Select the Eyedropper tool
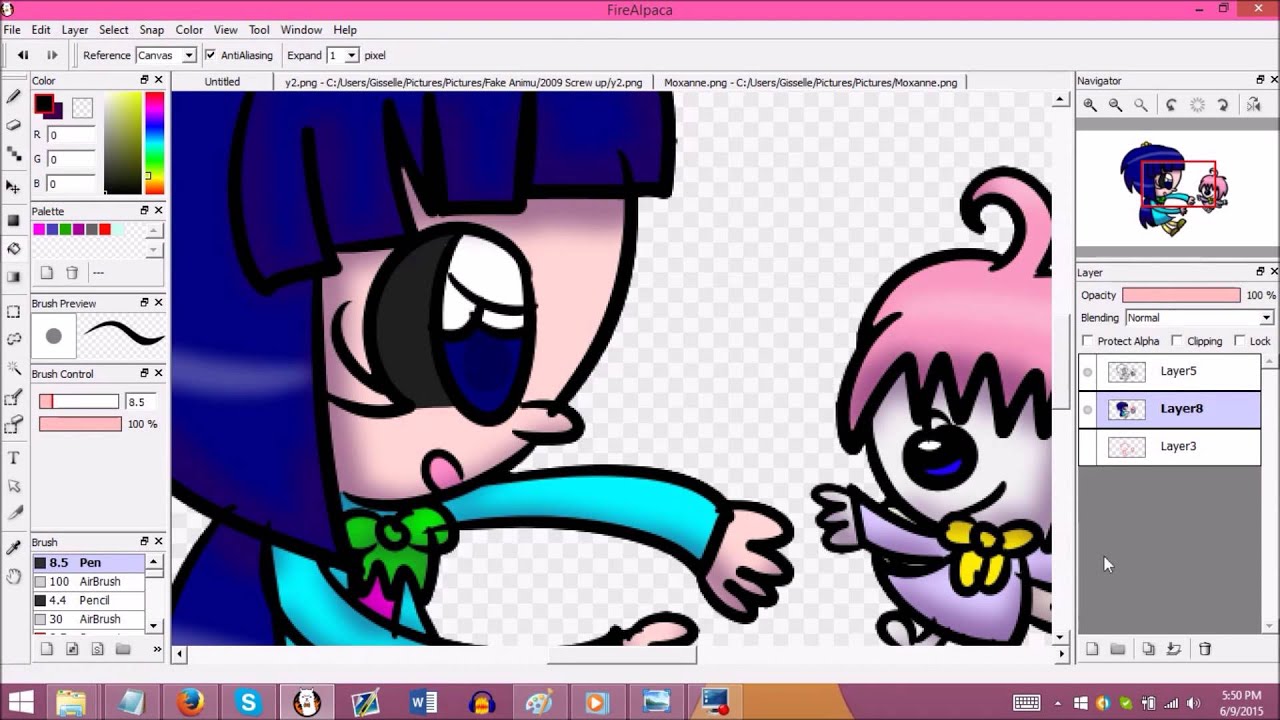 (x=13, y=547)
